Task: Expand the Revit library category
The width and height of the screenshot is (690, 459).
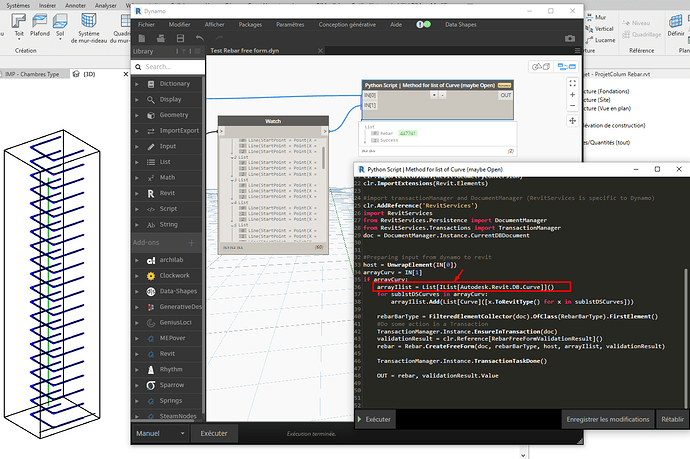Action: (137, 193)
